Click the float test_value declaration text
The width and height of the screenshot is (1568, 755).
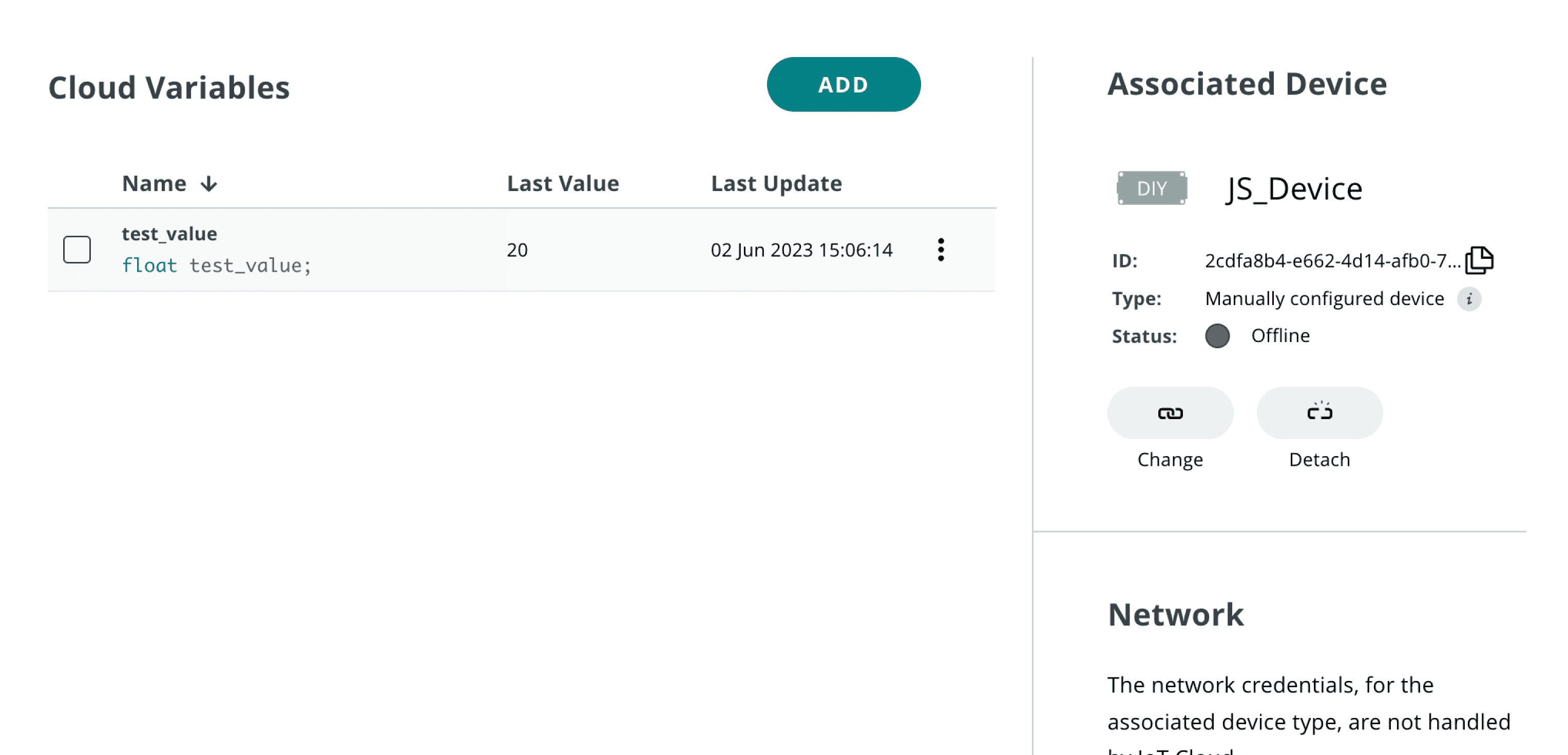click(216, 266)
